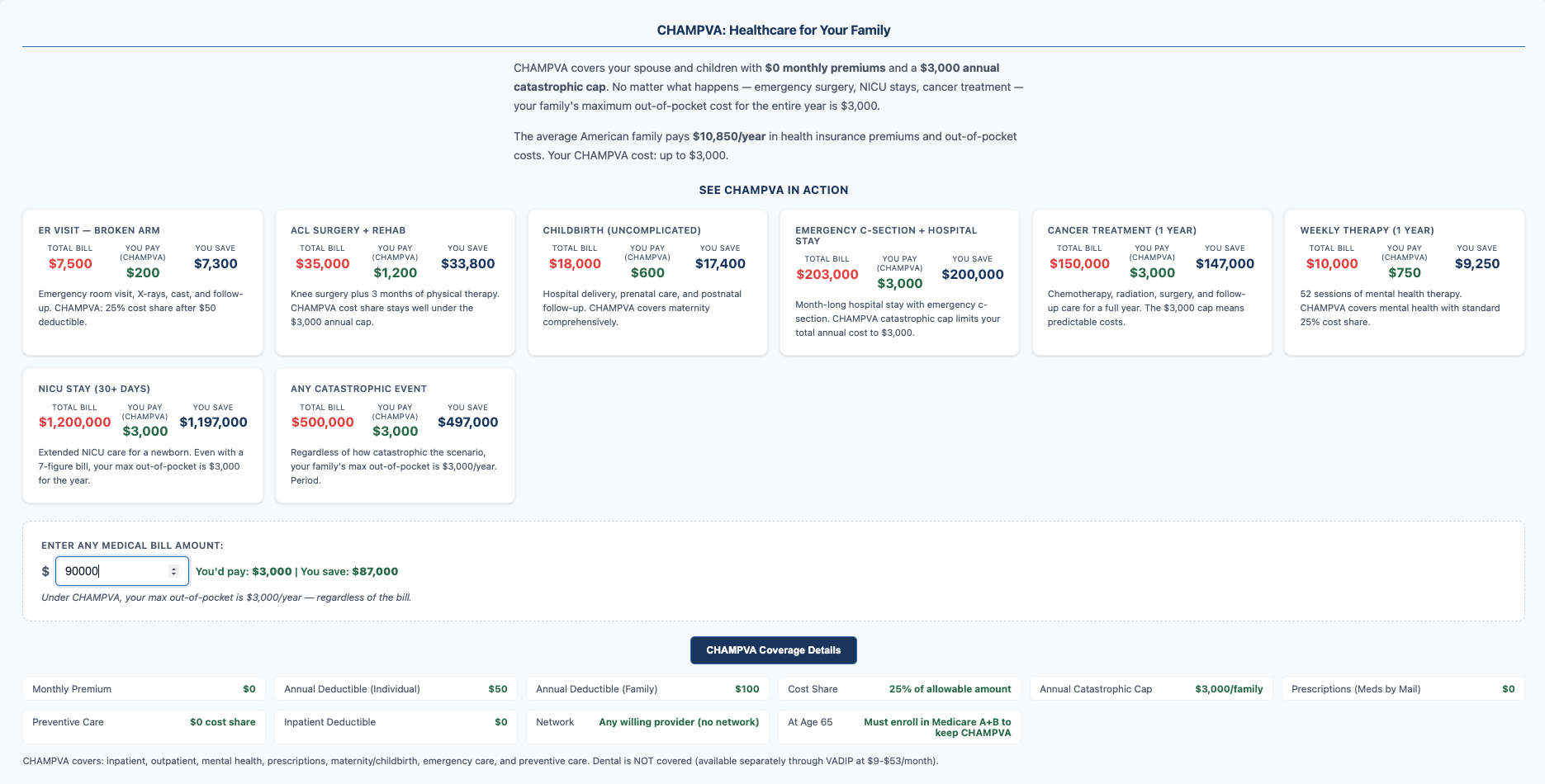Click the 'Annual Catastrophic Cap' row
Viewport: 1545px width, 784px height.
tap(1151, 689)
